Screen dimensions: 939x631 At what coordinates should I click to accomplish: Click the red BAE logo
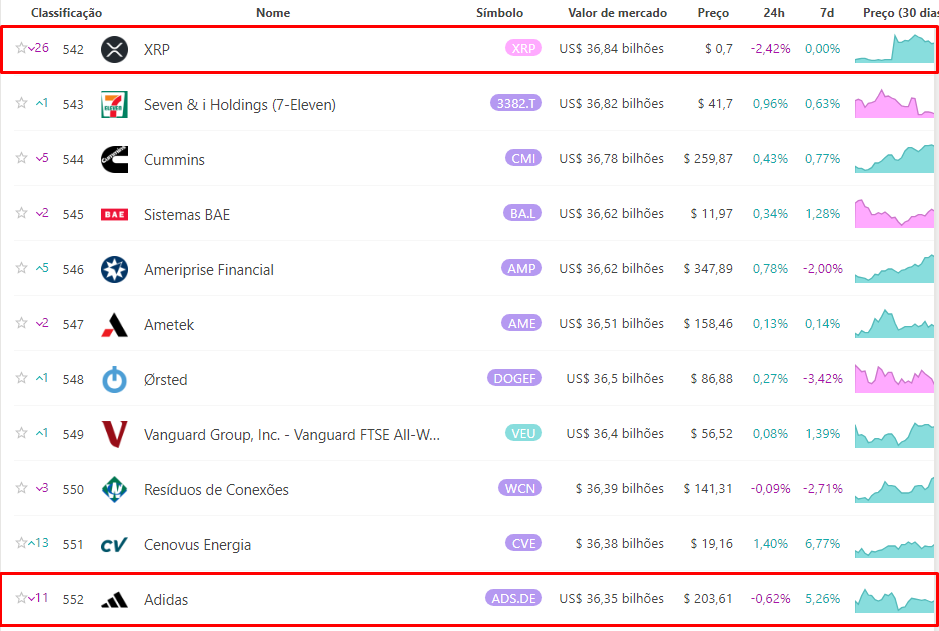click(114, 214)
